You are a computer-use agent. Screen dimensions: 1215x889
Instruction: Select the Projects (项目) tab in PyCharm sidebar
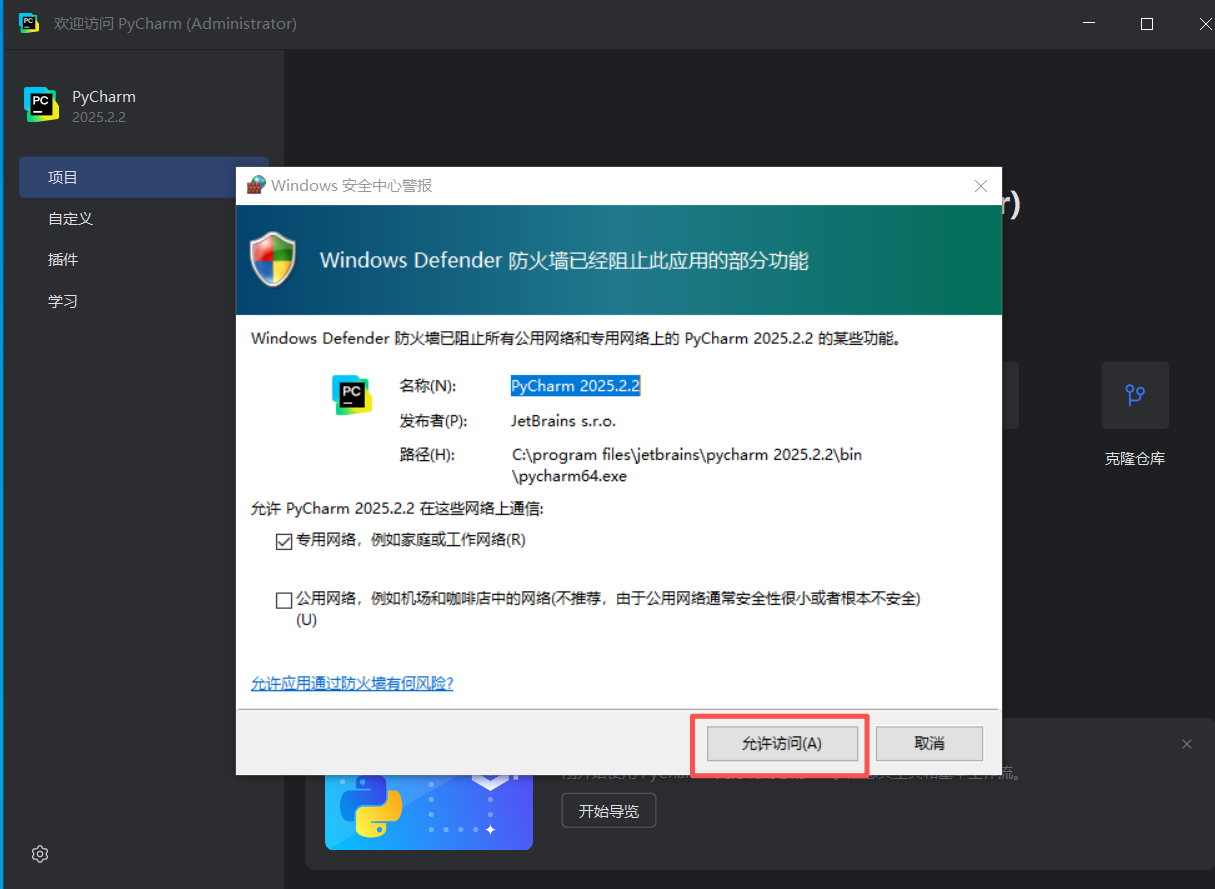point(144,177)
